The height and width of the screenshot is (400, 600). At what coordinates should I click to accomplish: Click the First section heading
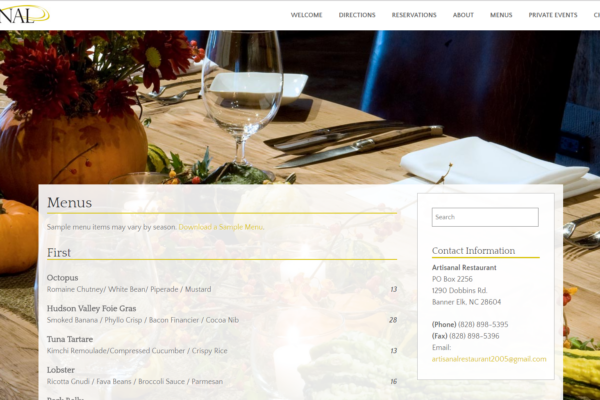point(59,253)
